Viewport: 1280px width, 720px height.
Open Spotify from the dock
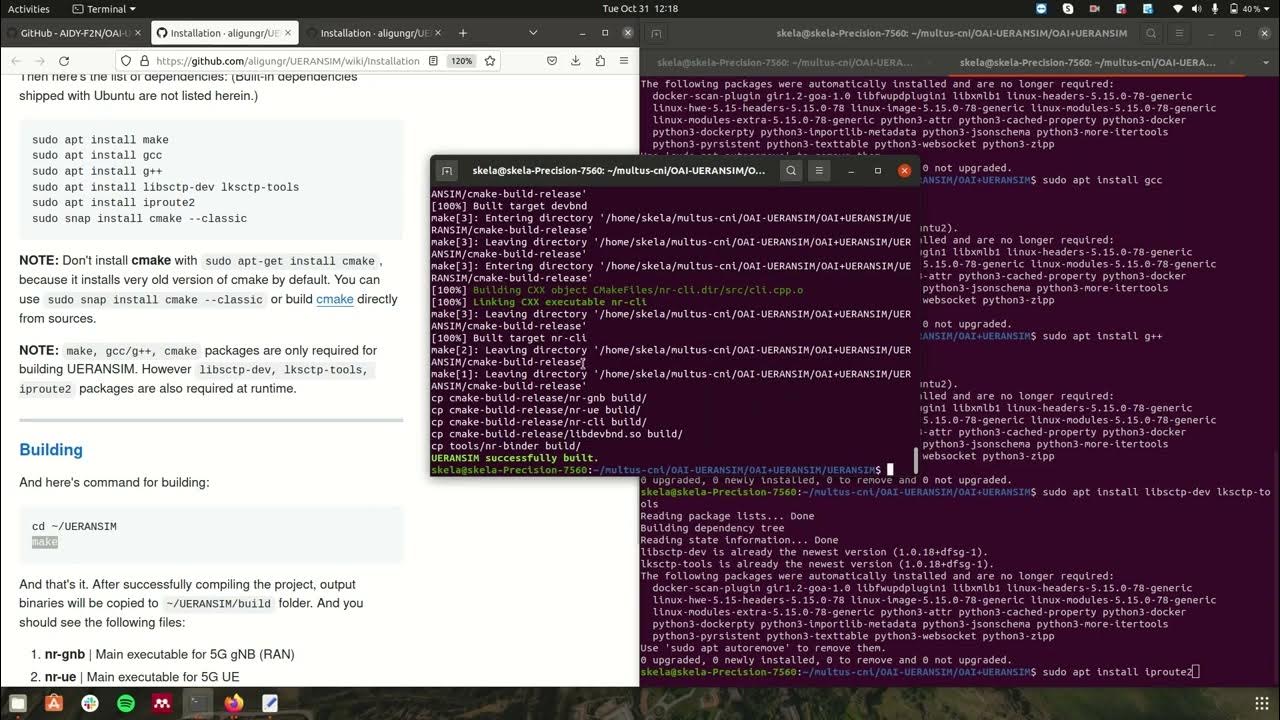click(x=126, y=703)
